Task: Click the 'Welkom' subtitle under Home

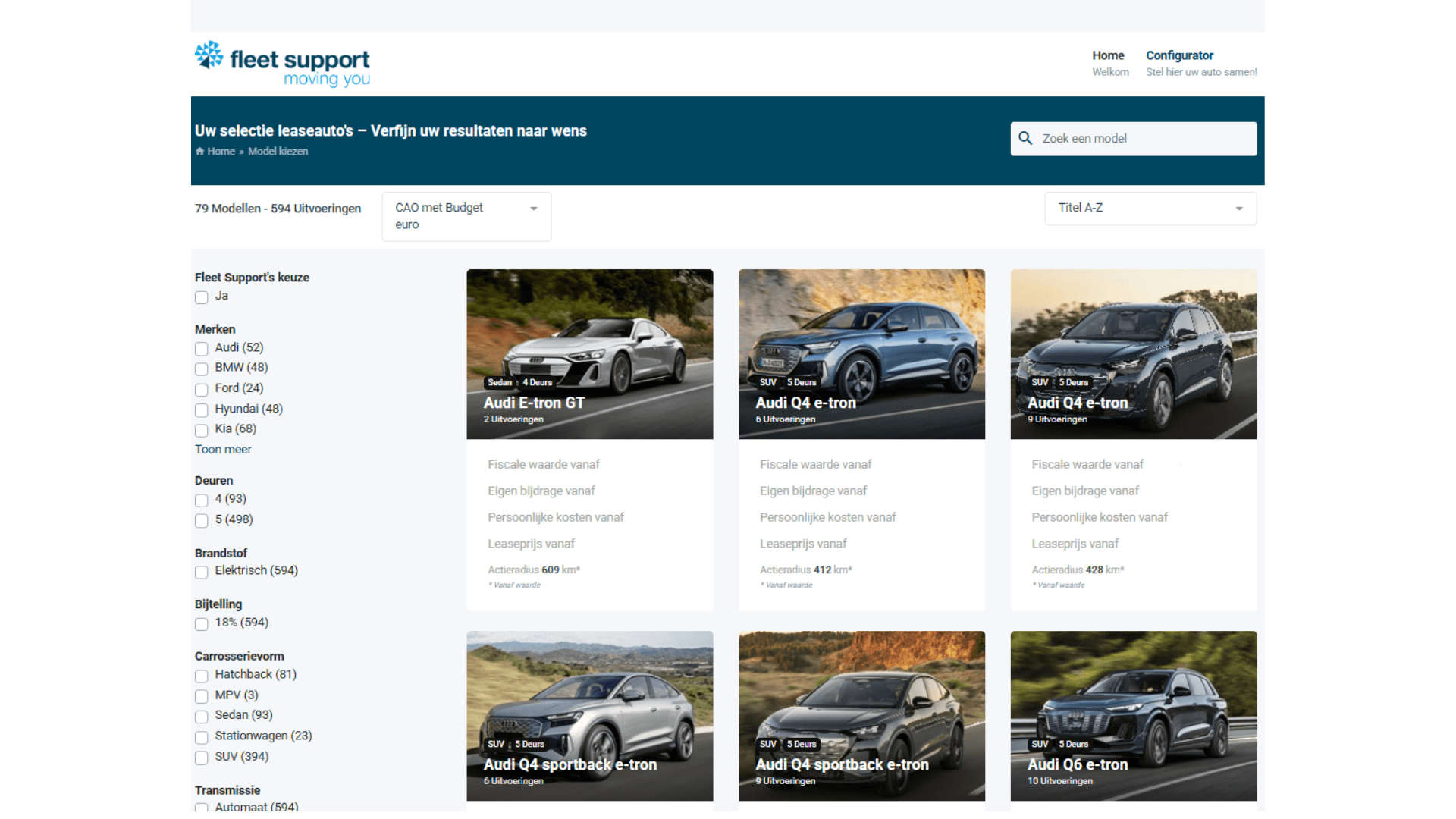Action: click(x=1110, y=72)
